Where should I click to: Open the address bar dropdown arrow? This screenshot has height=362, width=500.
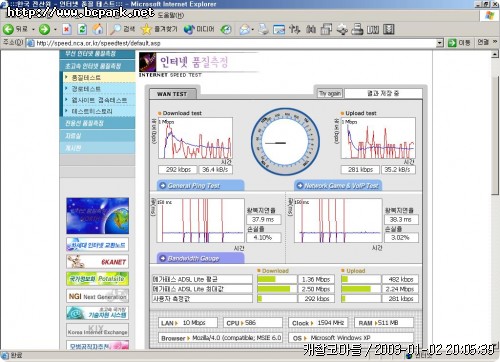(x=440, y=43)
